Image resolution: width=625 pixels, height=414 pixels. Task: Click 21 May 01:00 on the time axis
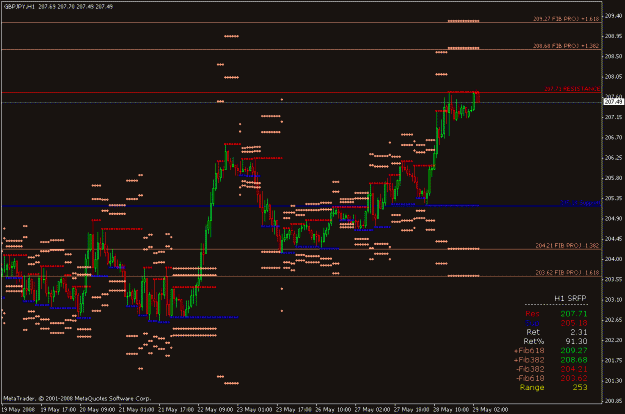(136, 410)
